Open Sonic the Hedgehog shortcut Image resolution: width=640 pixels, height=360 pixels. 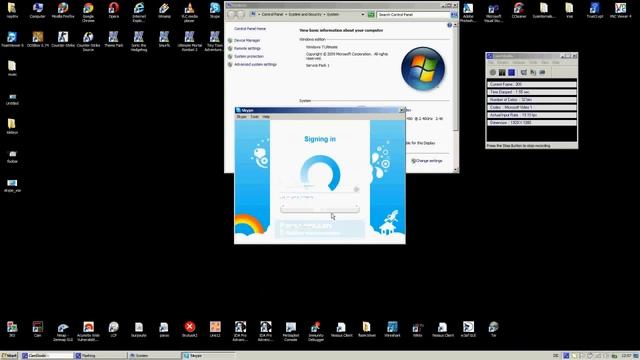coord(139,41)
